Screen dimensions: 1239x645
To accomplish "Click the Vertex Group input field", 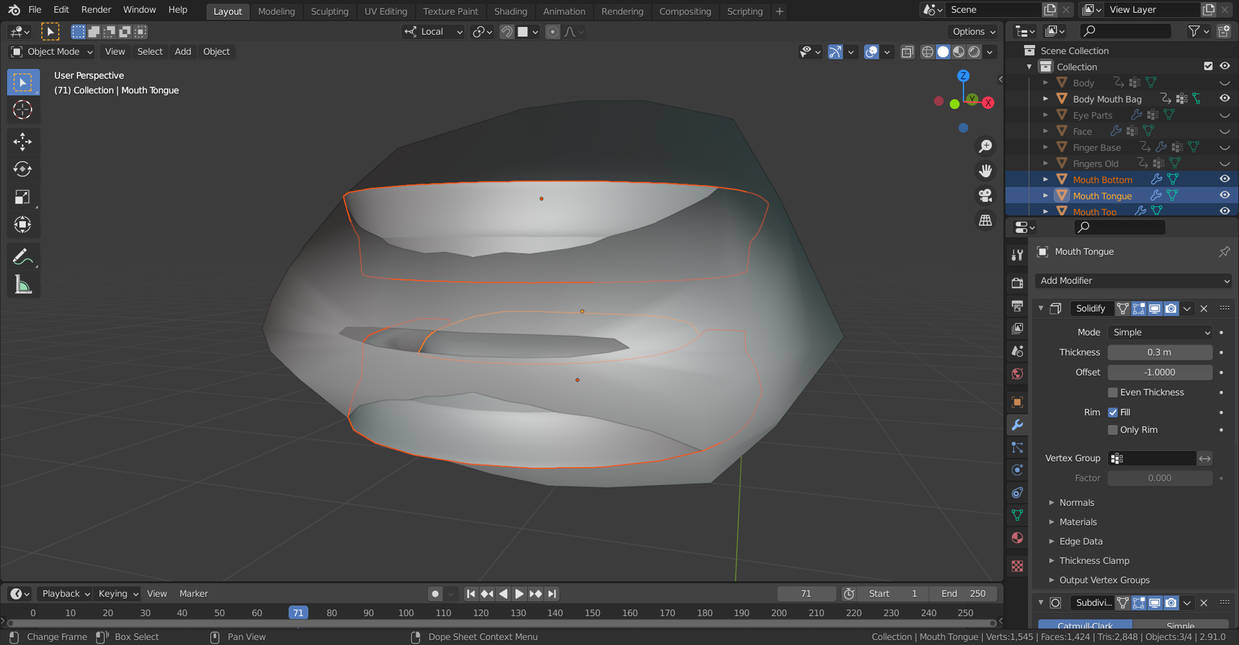I will point(1152,458).
